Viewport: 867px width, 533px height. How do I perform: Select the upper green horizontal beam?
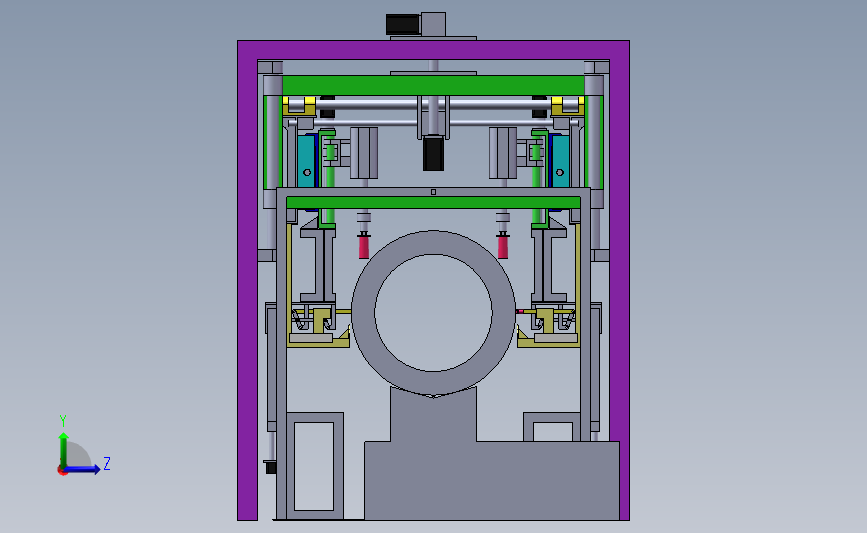pyautogui.click(x=434, y=86)
